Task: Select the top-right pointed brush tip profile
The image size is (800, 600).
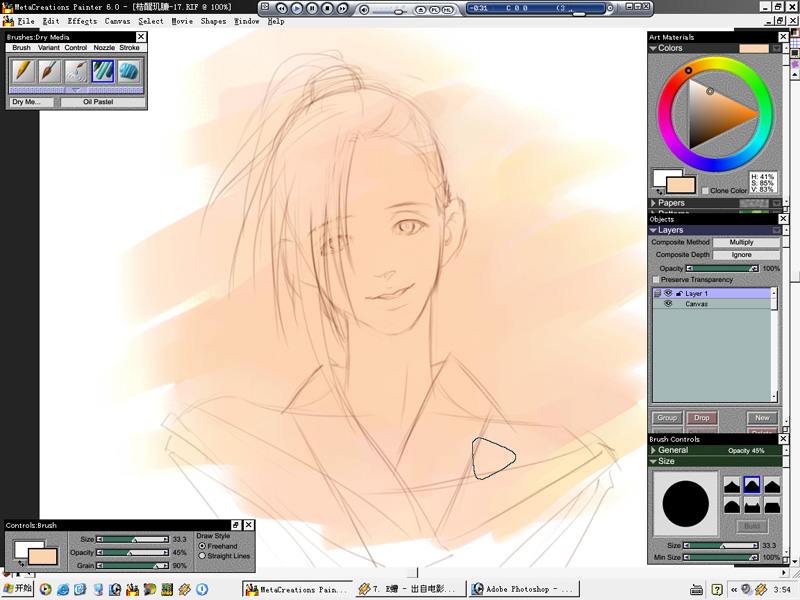Action: coord(771,485)
